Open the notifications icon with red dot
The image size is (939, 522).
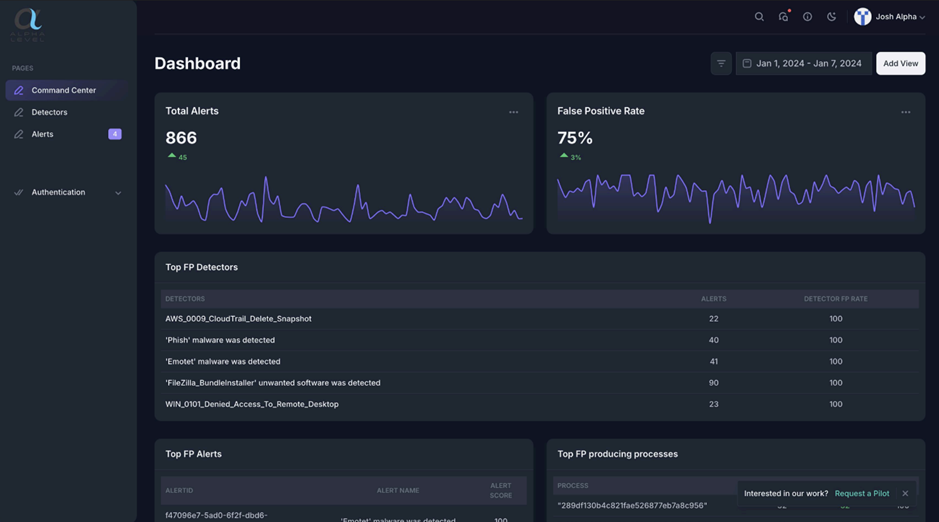coord(783,17)
